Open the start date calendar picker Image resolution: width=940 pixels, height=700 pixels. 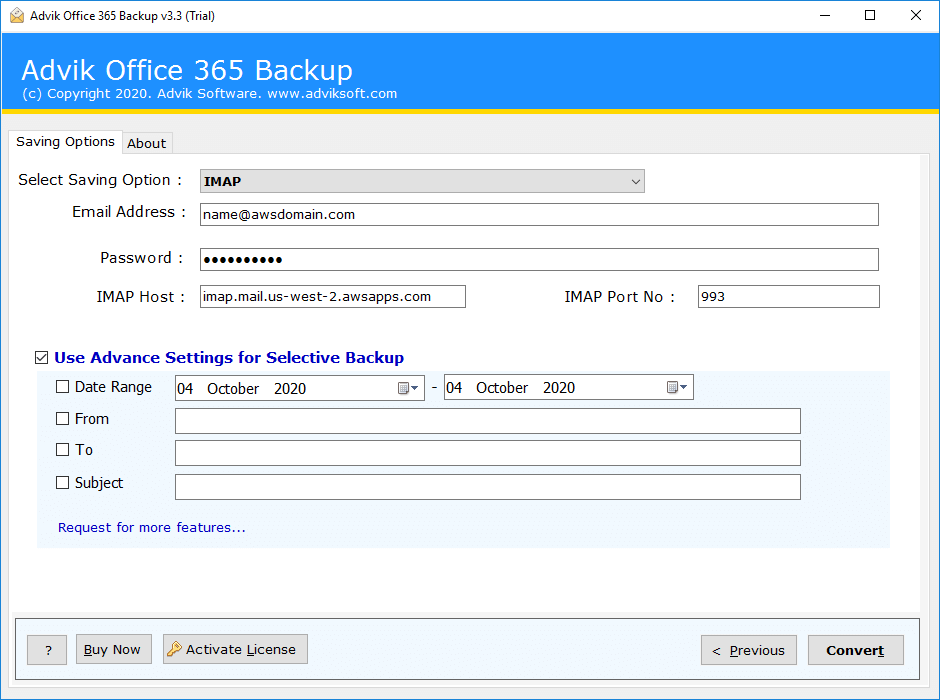408,388
